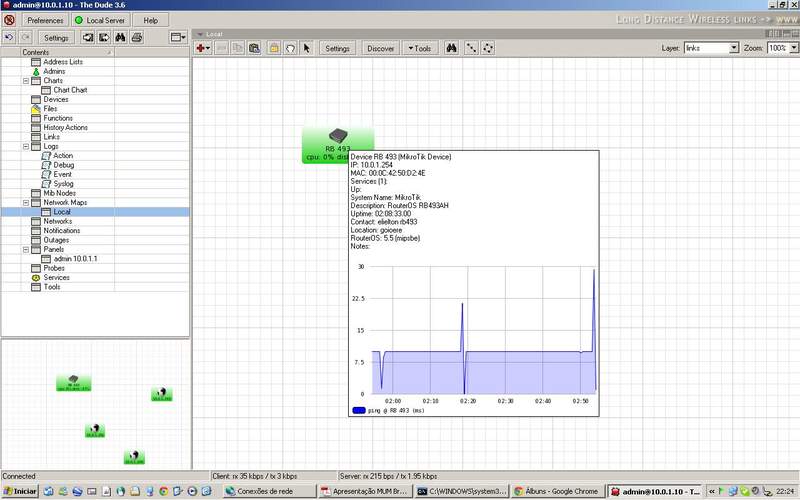Click the circular arrange icon in map toolbar

(488, 48)
